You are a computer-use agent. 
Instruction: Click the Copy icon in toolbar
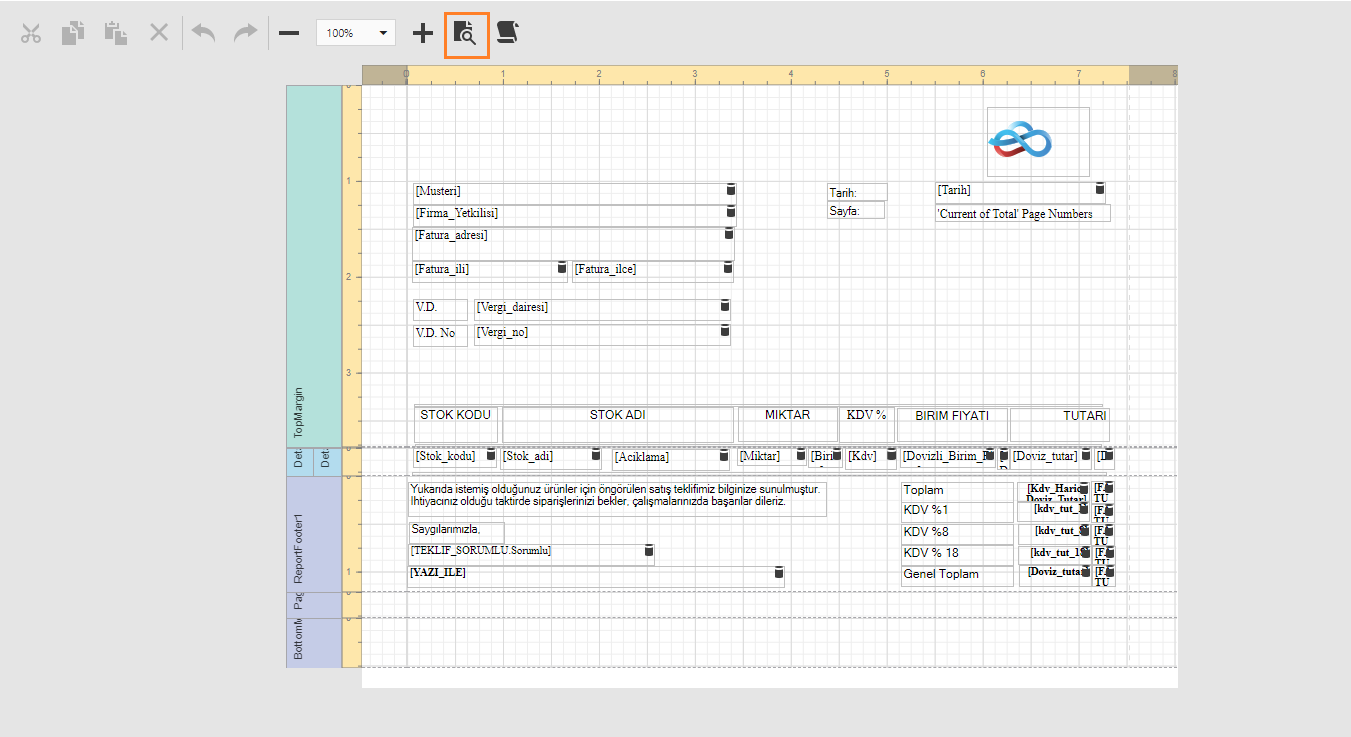pyautogui.click(x=73, y=33)
